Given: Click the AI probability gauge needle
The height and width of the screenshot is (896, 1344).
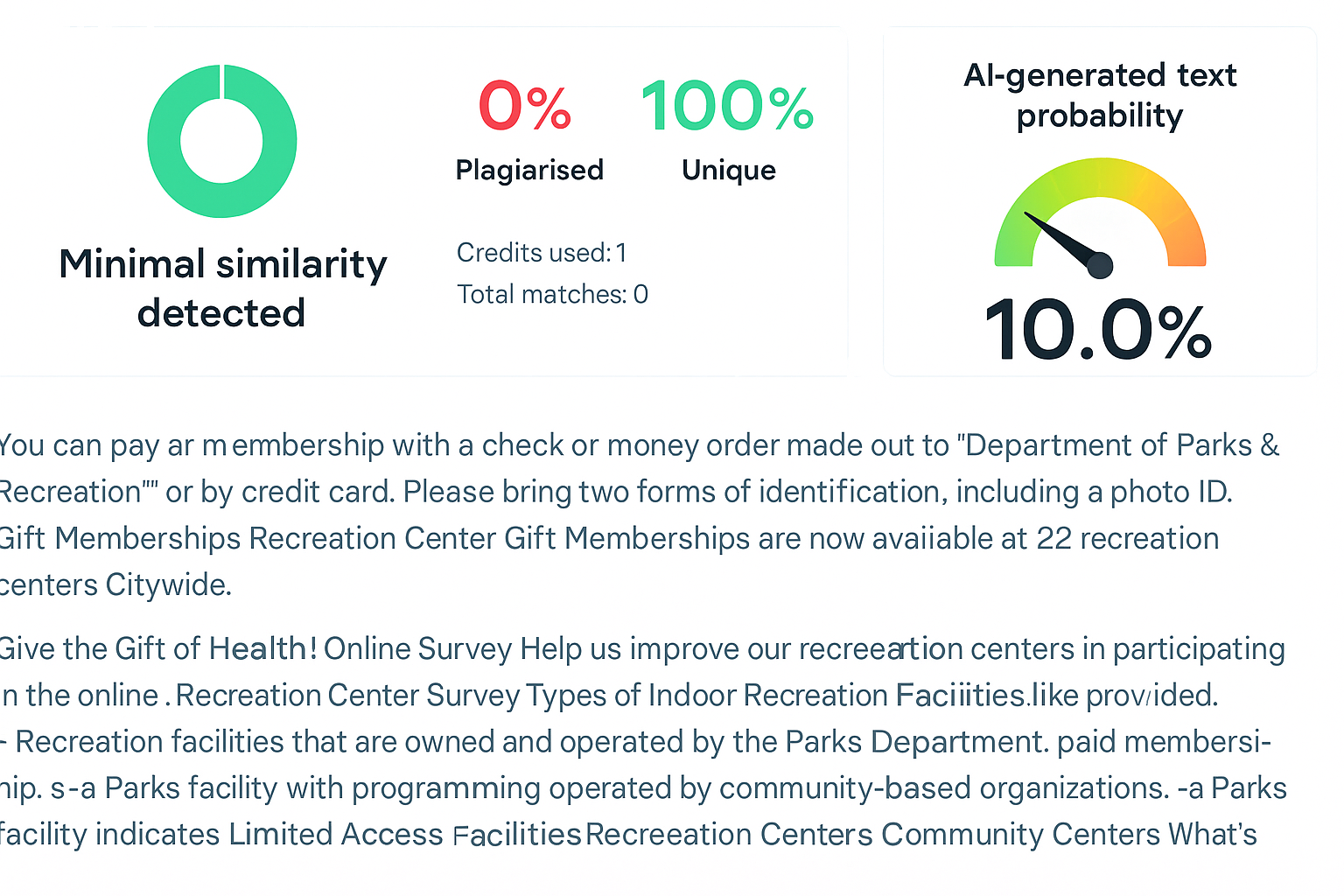Looking at the screenshot, I should [x=1065, y=241].
